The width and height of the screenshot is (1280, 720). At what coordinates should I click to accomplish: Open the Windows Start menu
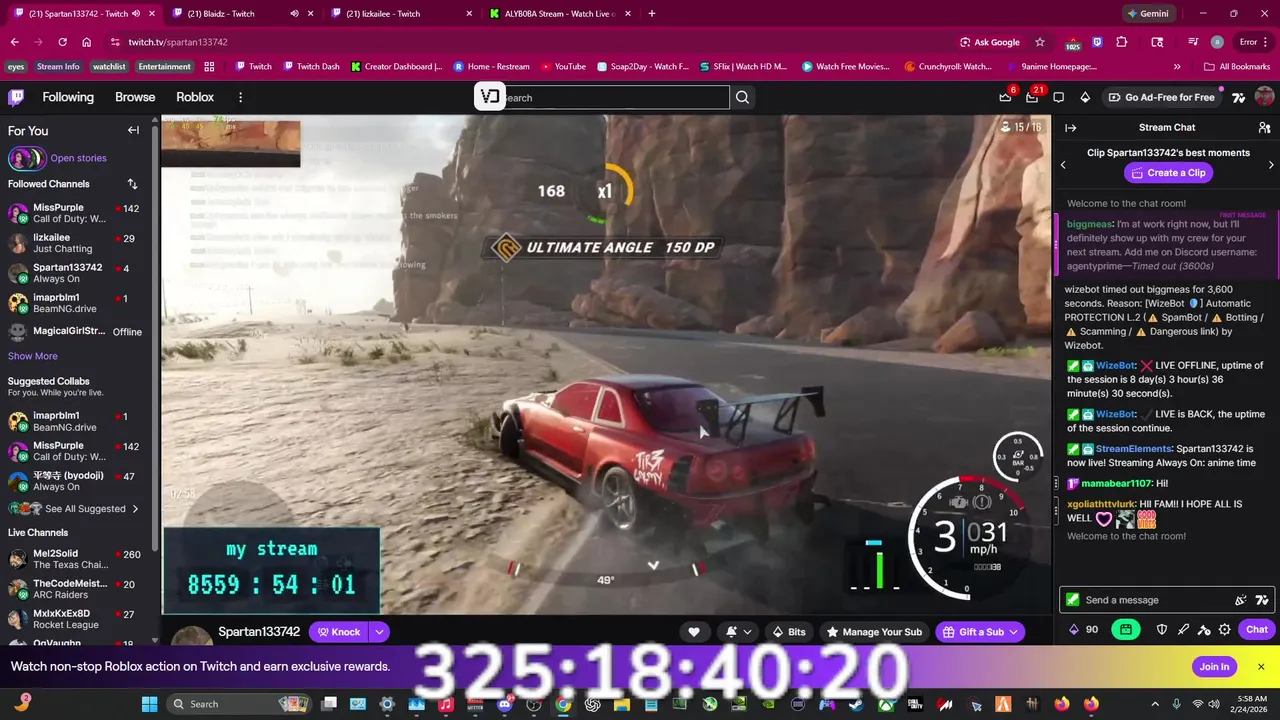click(149, 704)
